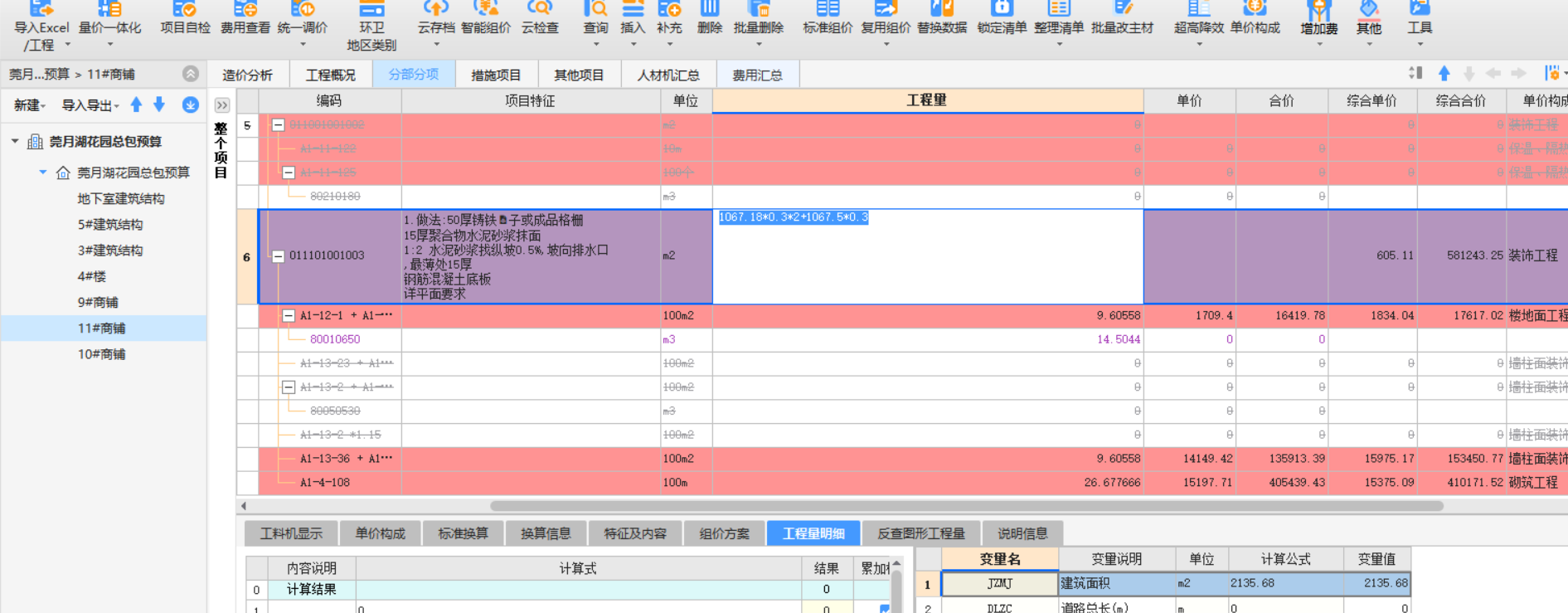Open 环卫地区类别 setting
1568x613 pixels.
tap(371, 27)
